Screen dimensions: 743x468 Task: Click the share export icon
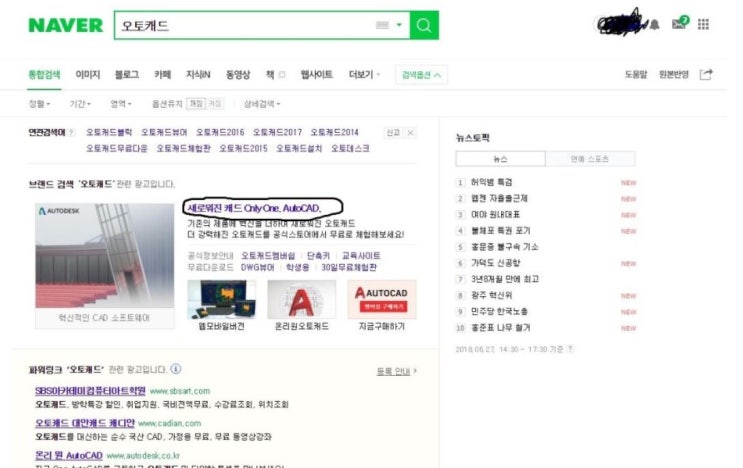(x=706, y=74)
